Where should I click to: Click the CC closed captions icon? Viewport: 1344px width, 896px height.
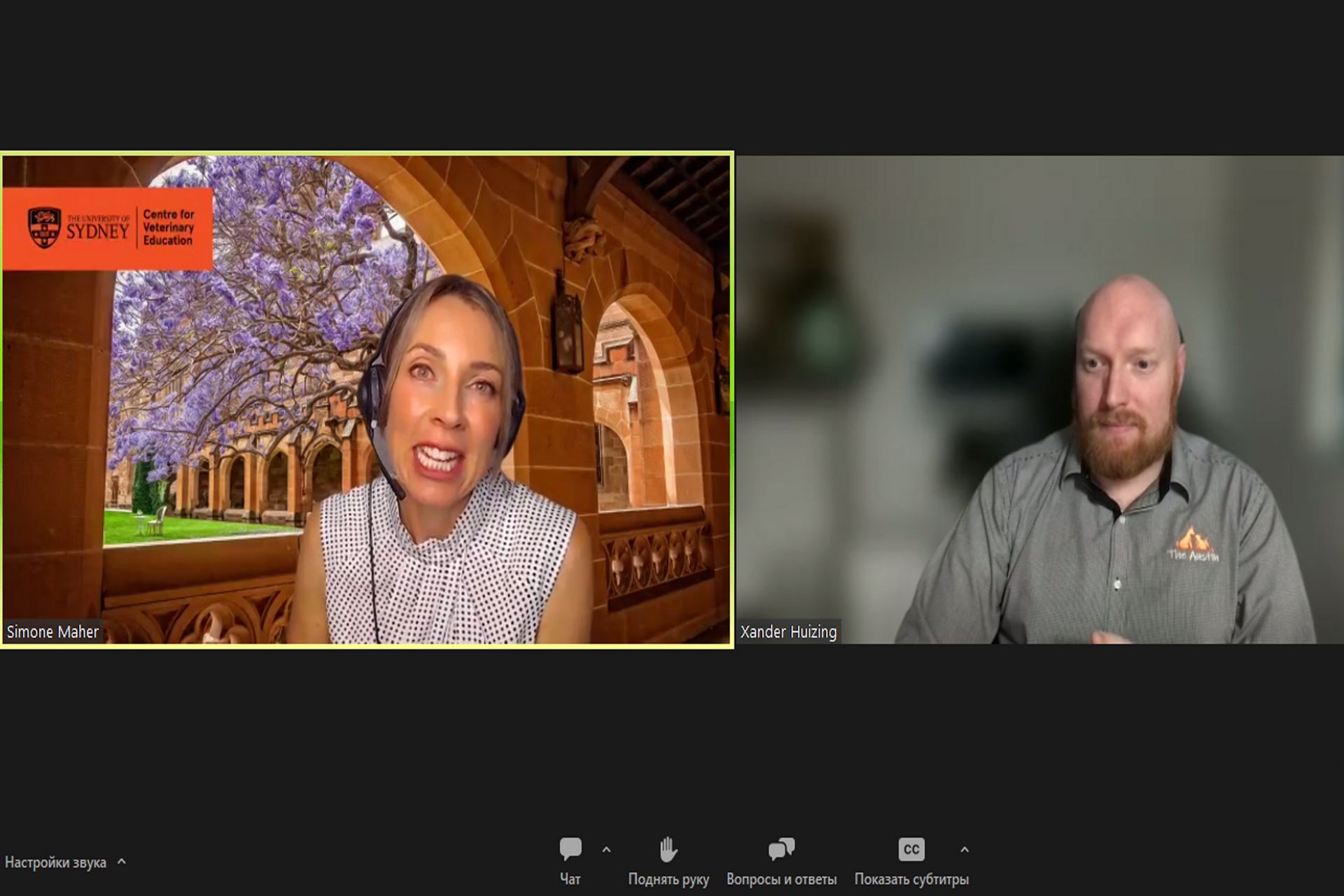tap(911, 849)
